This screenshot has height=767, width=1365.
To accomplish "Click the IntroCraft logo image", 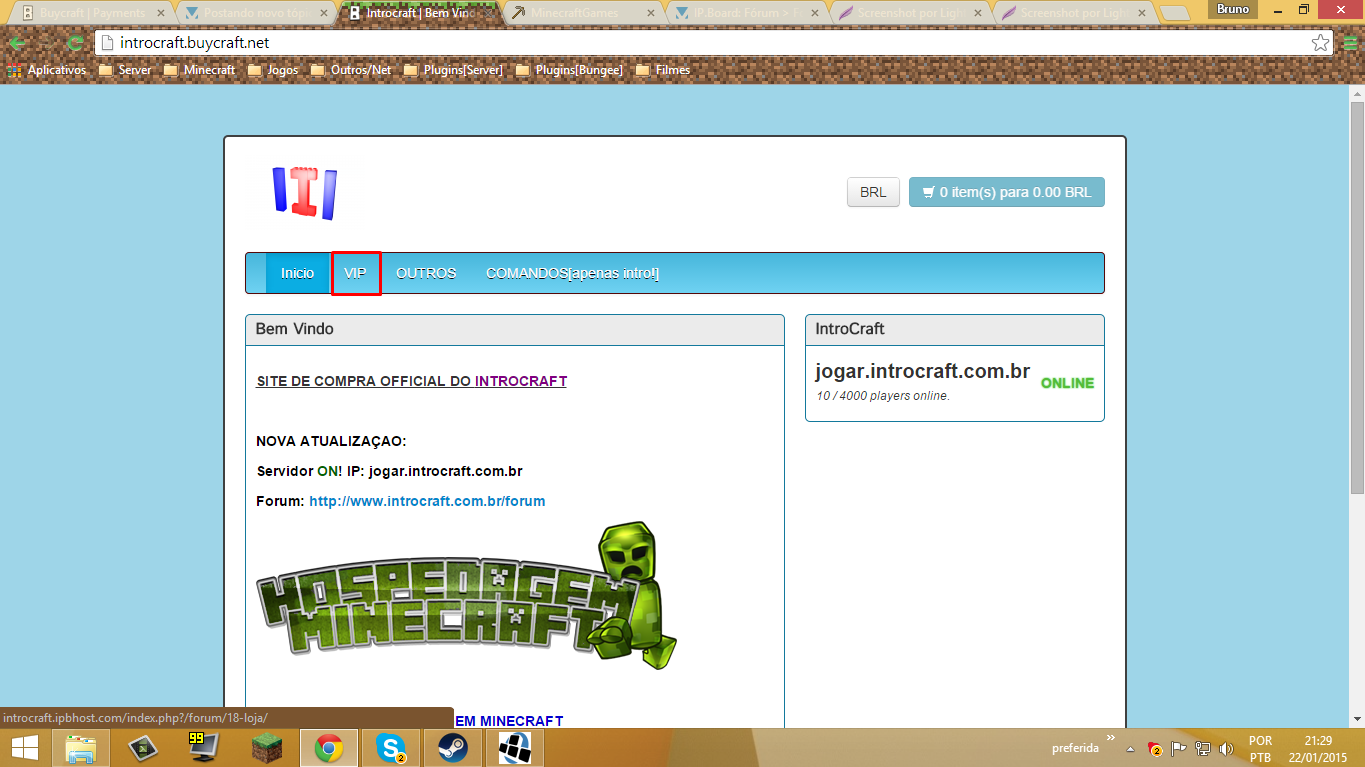I will point(305,193).
